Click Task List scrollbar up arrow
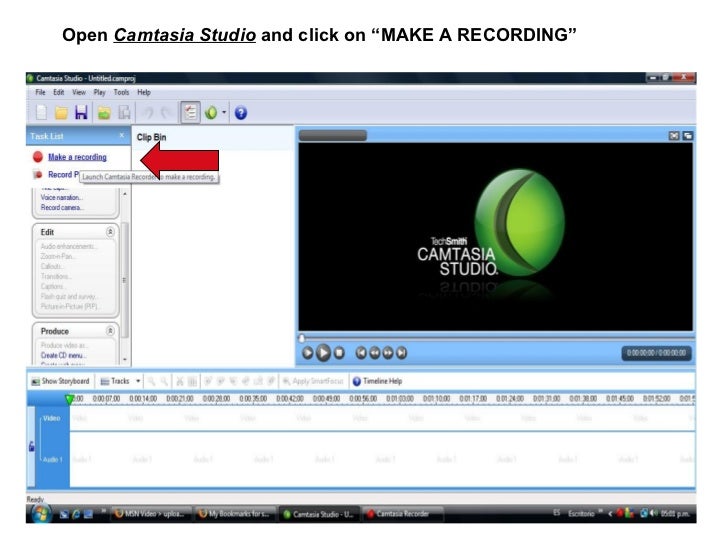Viewport: 728px width, 546px height. (124, 193)
